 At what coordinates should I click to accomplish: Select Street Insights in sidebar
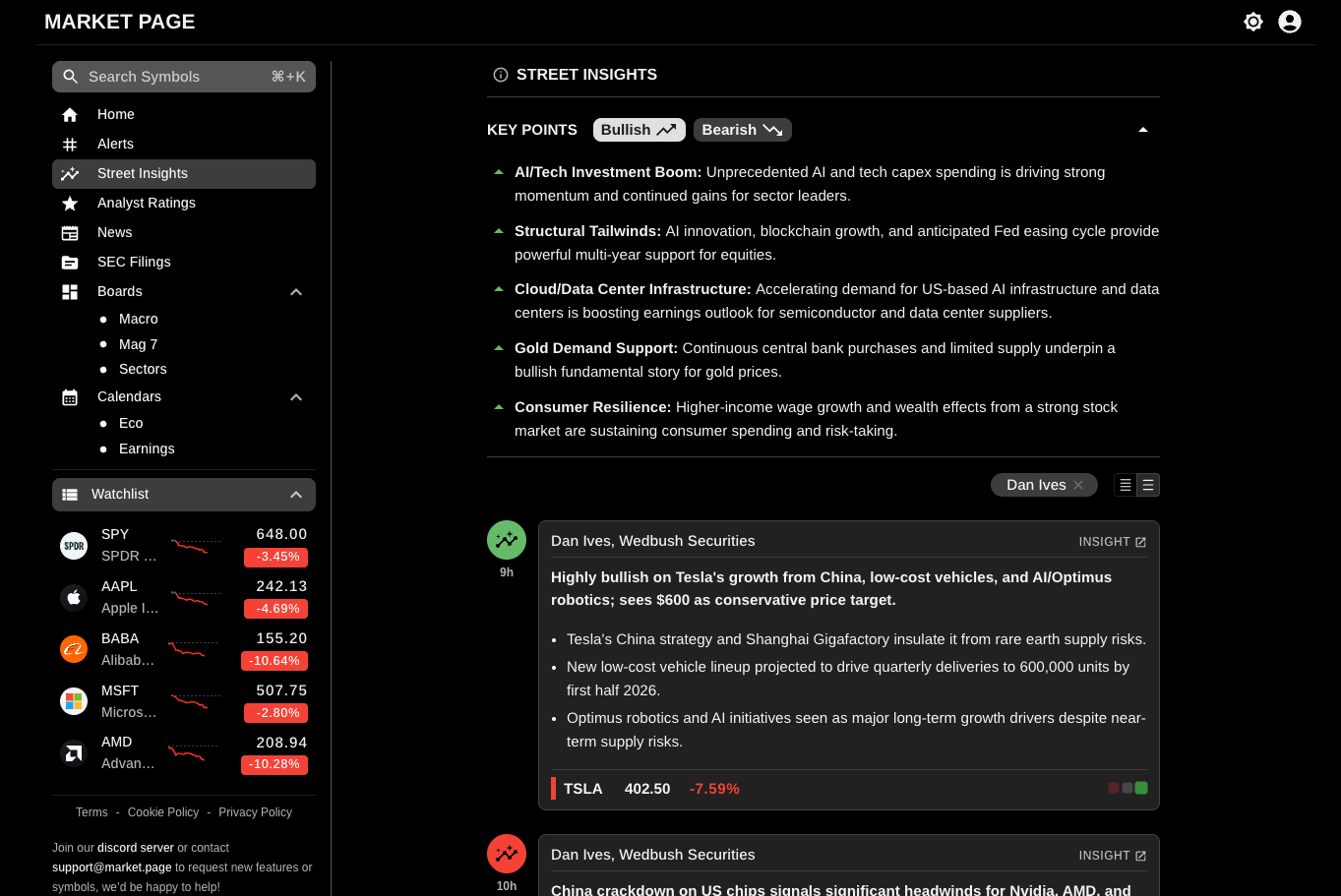point(184,174)
